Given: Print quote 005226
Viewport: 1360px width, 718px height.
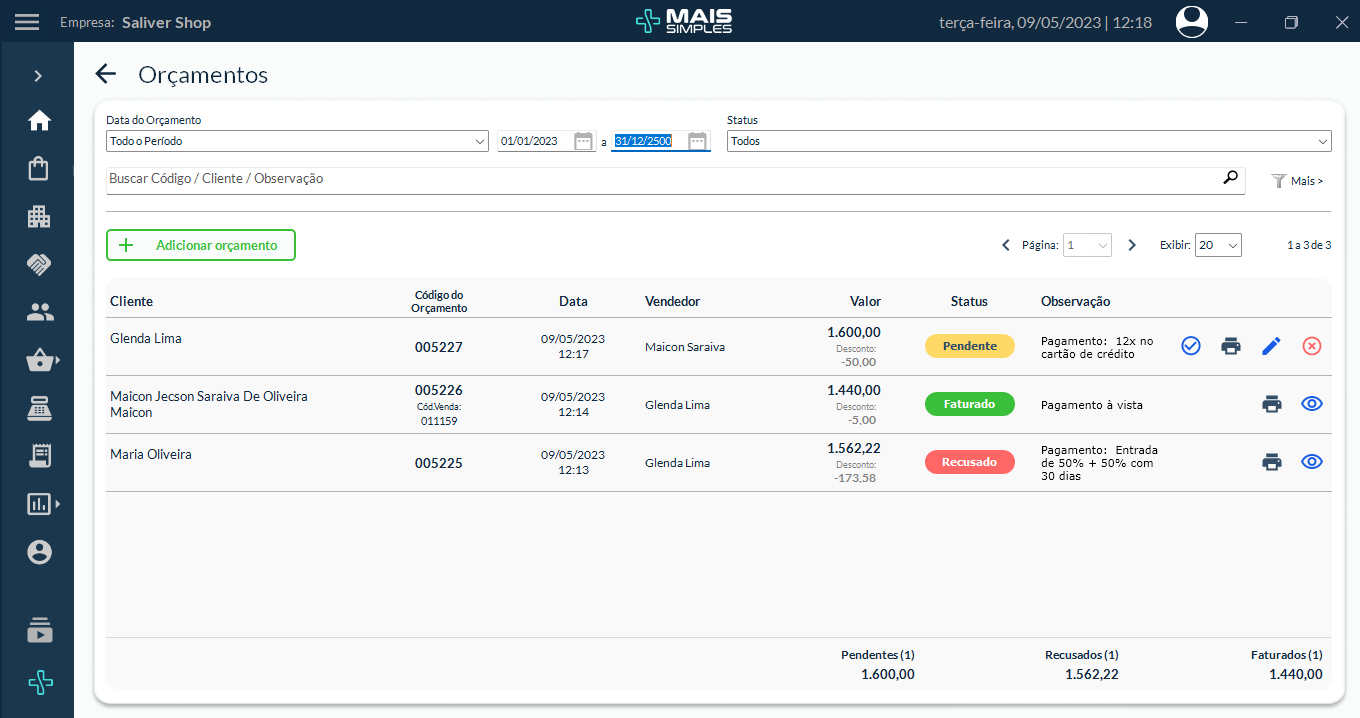Looking at the screenshot, I should click(1271, 404).
